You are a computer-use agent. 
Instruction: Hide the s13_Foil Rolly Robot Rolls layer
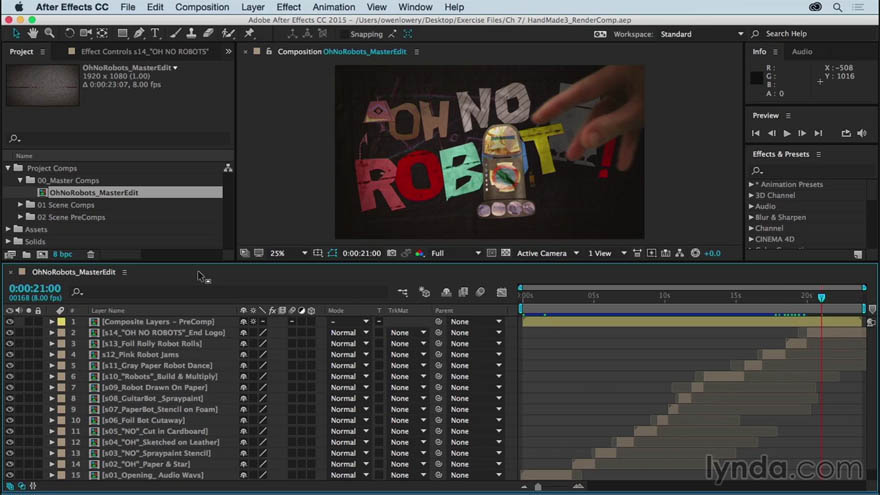click(x=10, y=343)
